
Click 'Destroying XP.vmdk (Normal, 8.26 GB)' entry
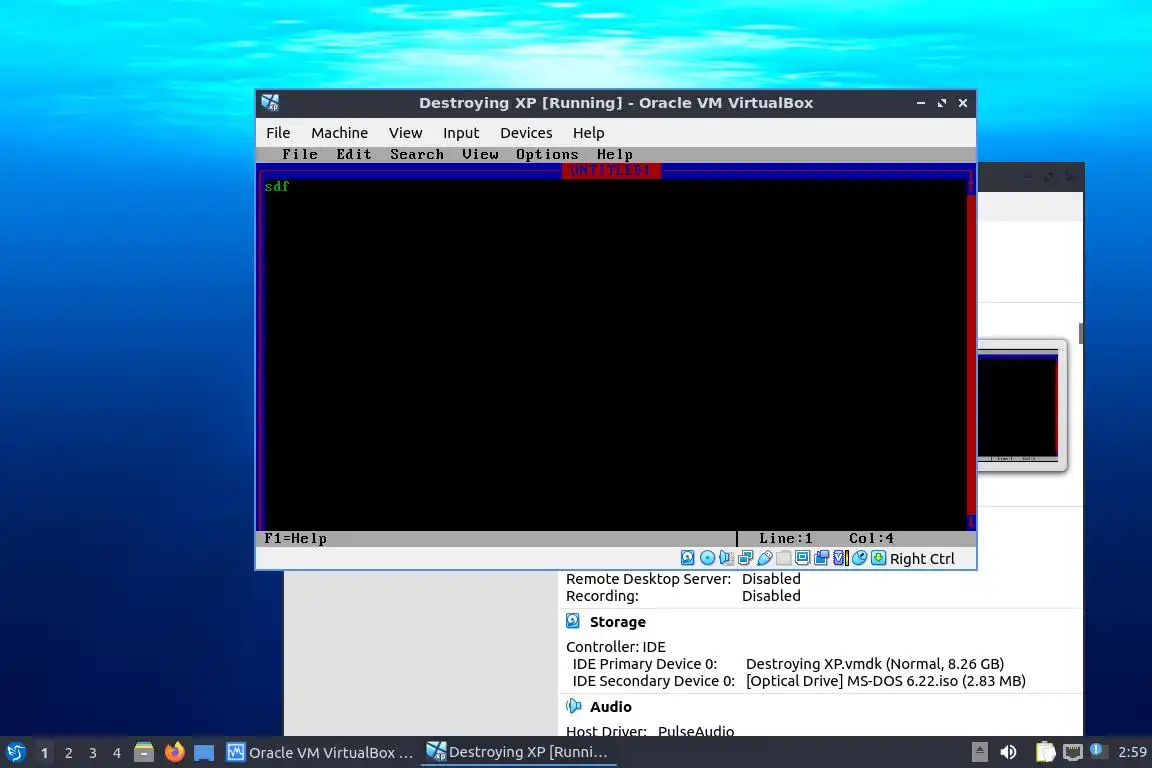pos(875,664)
